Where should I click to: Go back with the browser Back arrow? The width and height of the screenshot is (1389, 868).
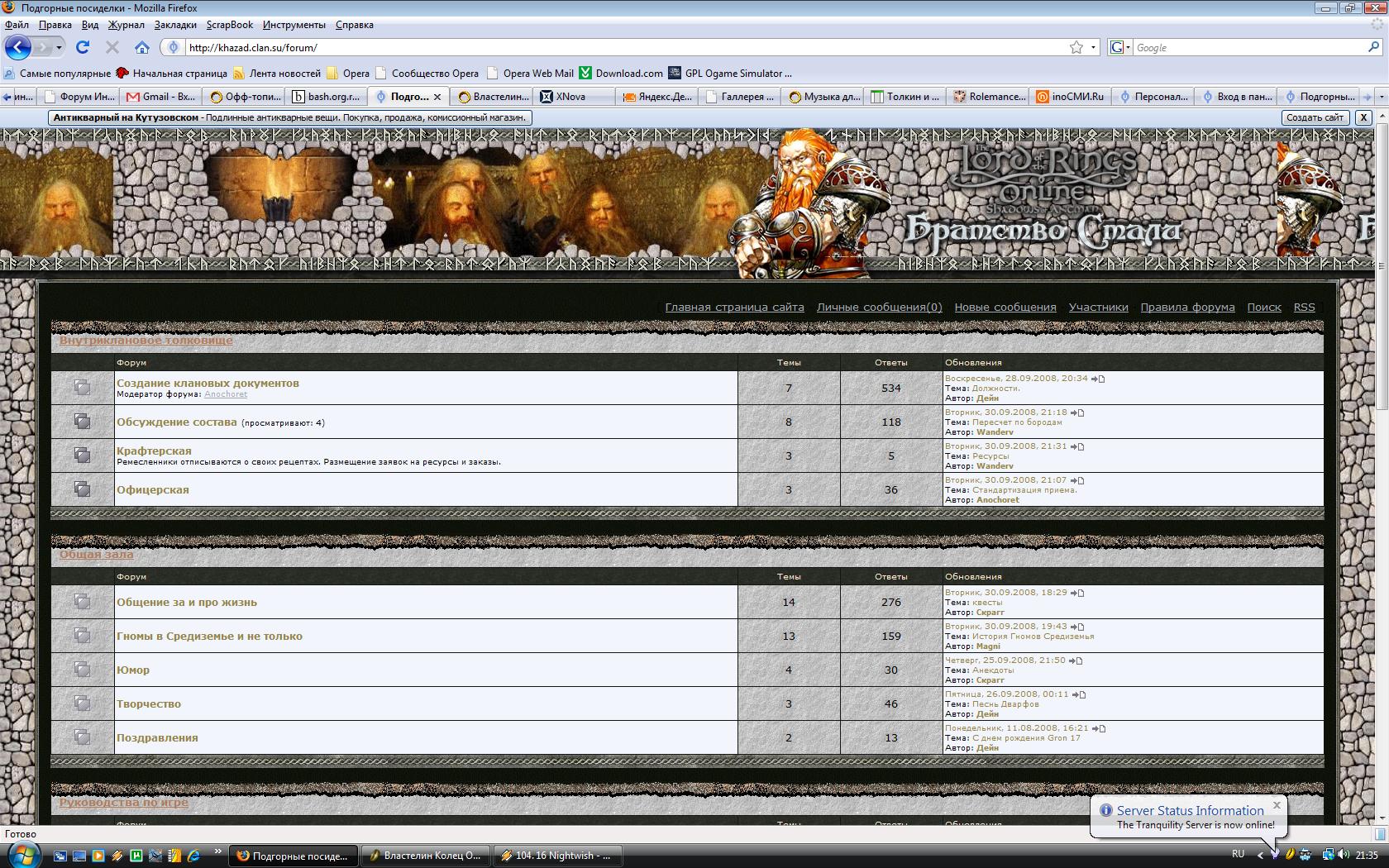click(x=18, y=47)
